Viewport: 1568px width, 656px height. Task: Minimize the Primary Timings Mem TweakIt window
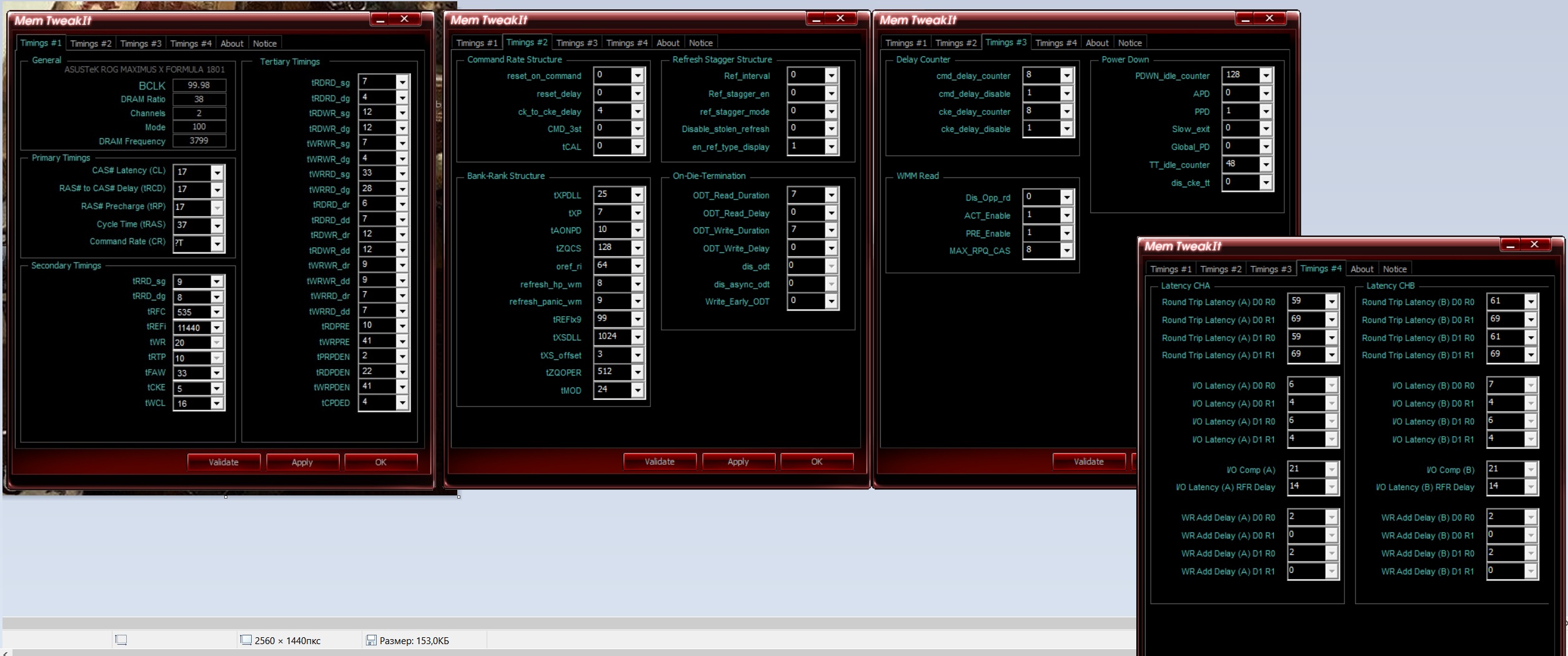point(380,19)
